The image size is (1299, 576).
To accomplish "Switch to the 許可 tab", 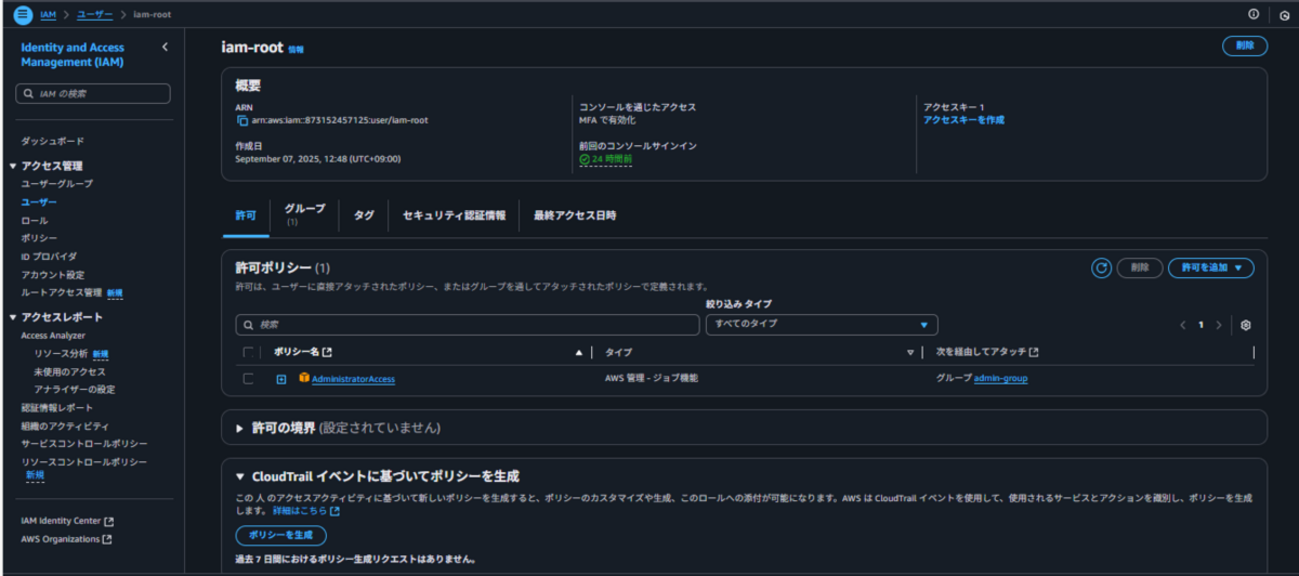I will pyautogui.click(x=245, y=215).
